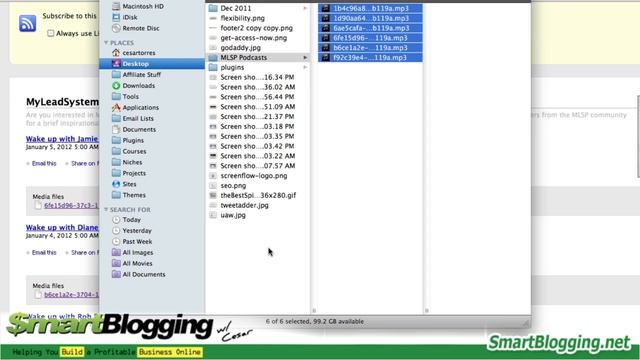Select the b6ce1a2e-…119a.mp3 file
Viewport: 640px width, 360px height.
(x=370, y=48)
